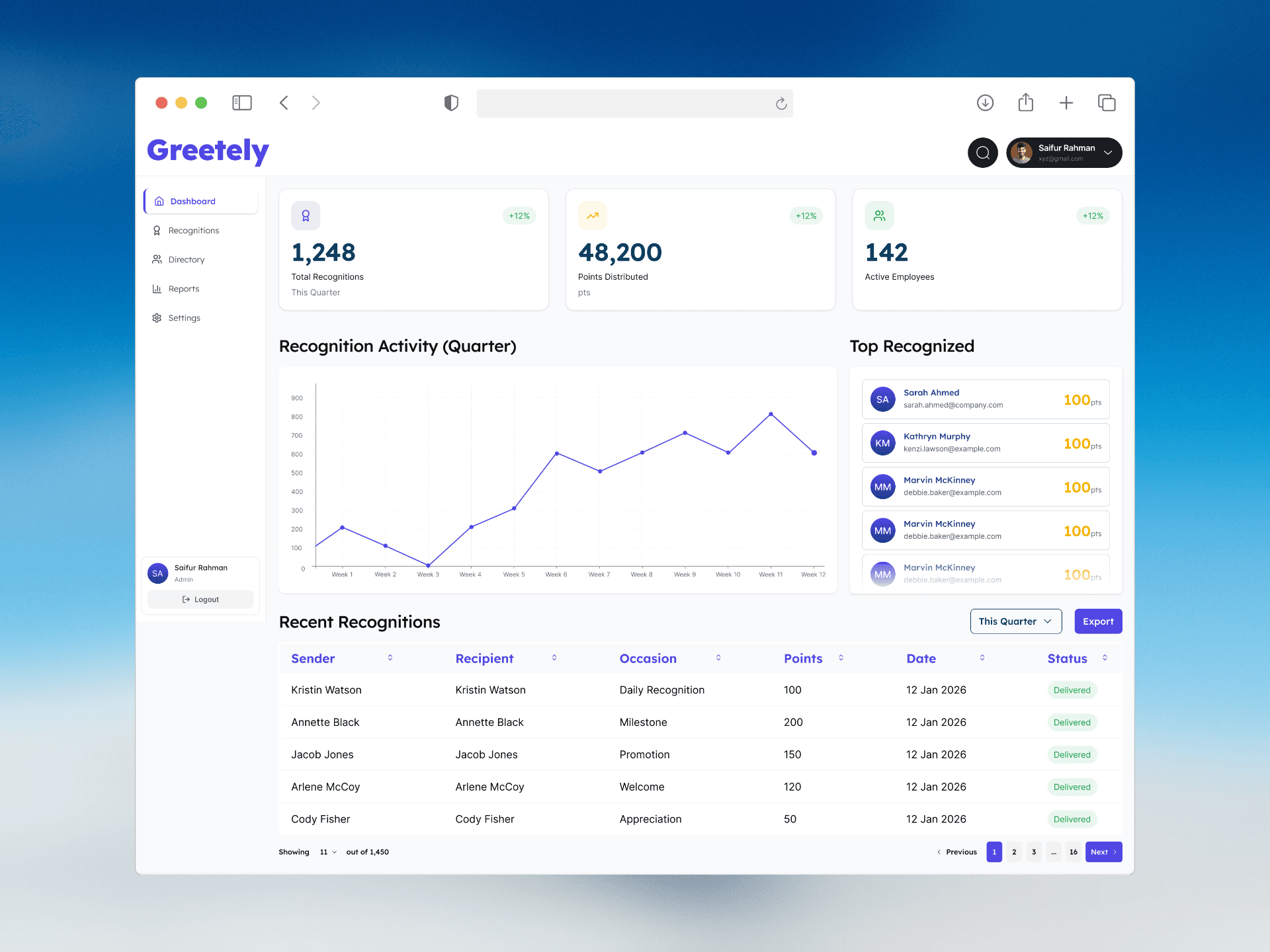Sort table by Points column
This screenshot has height=952, width=1270.
pyautogui.click(x=841, y=658)
